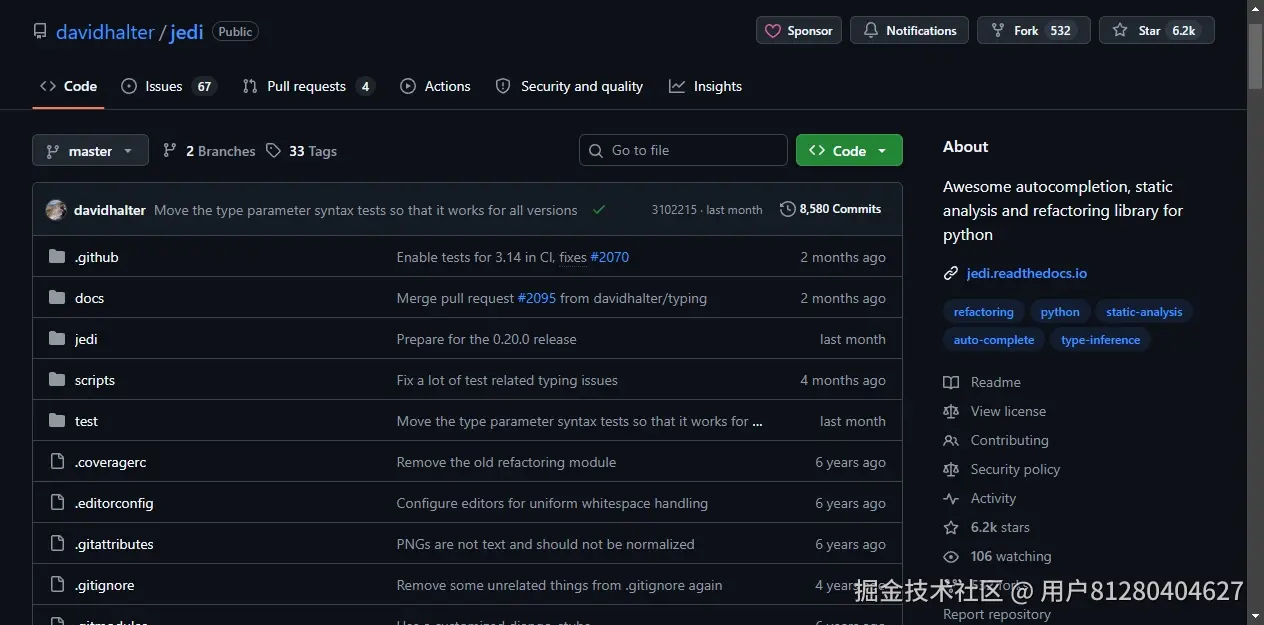Image resolution: width=1264 pixels, height=625 pixels.
Task: Click the Sponsor heart button
Action: 799,31
